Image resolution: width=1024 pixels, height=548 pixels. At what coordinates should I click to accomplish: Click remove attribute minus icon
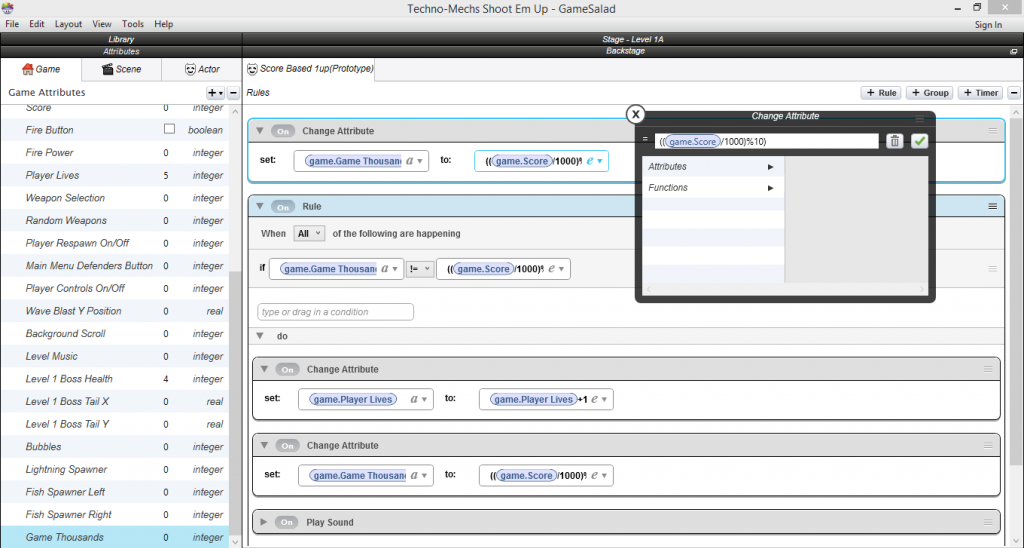(x=233, y=93)
